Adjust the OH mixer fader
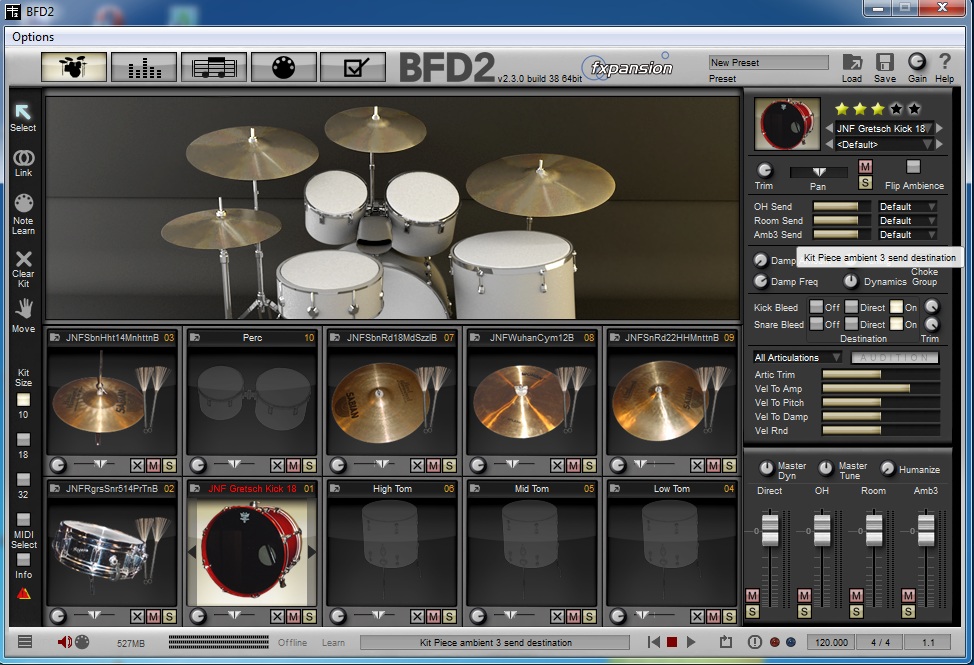This screenshot has height=665, width=974. (x=822, y=529)
